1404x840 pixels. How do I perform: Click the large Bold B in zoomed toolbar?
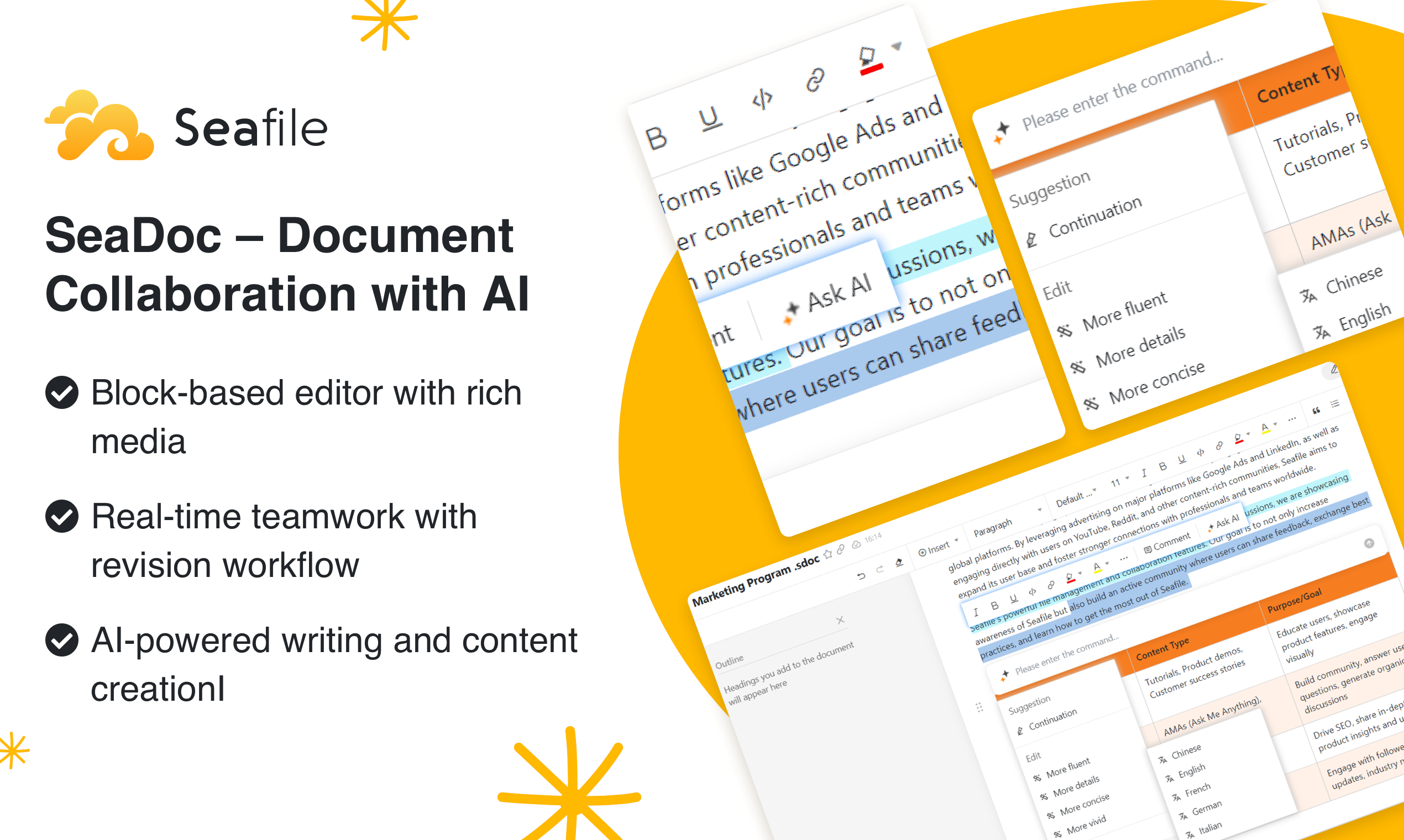pyautogui.click(x=657, y=138)
